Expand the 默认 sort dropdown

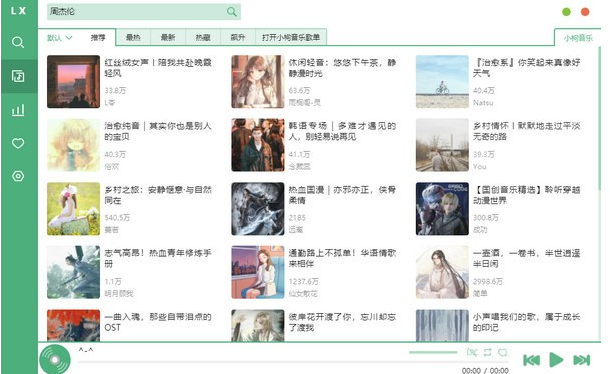(60, 38)
